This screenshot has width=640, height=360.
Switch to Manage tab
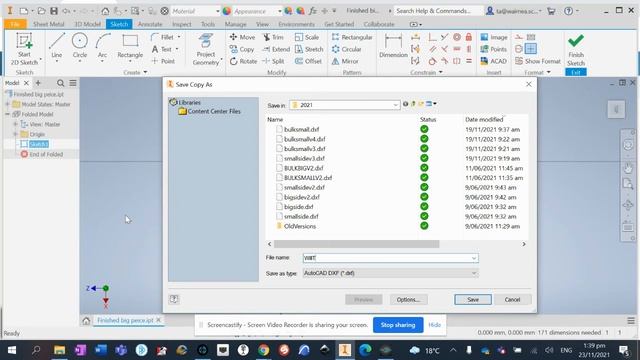click(x=236, y=24)
